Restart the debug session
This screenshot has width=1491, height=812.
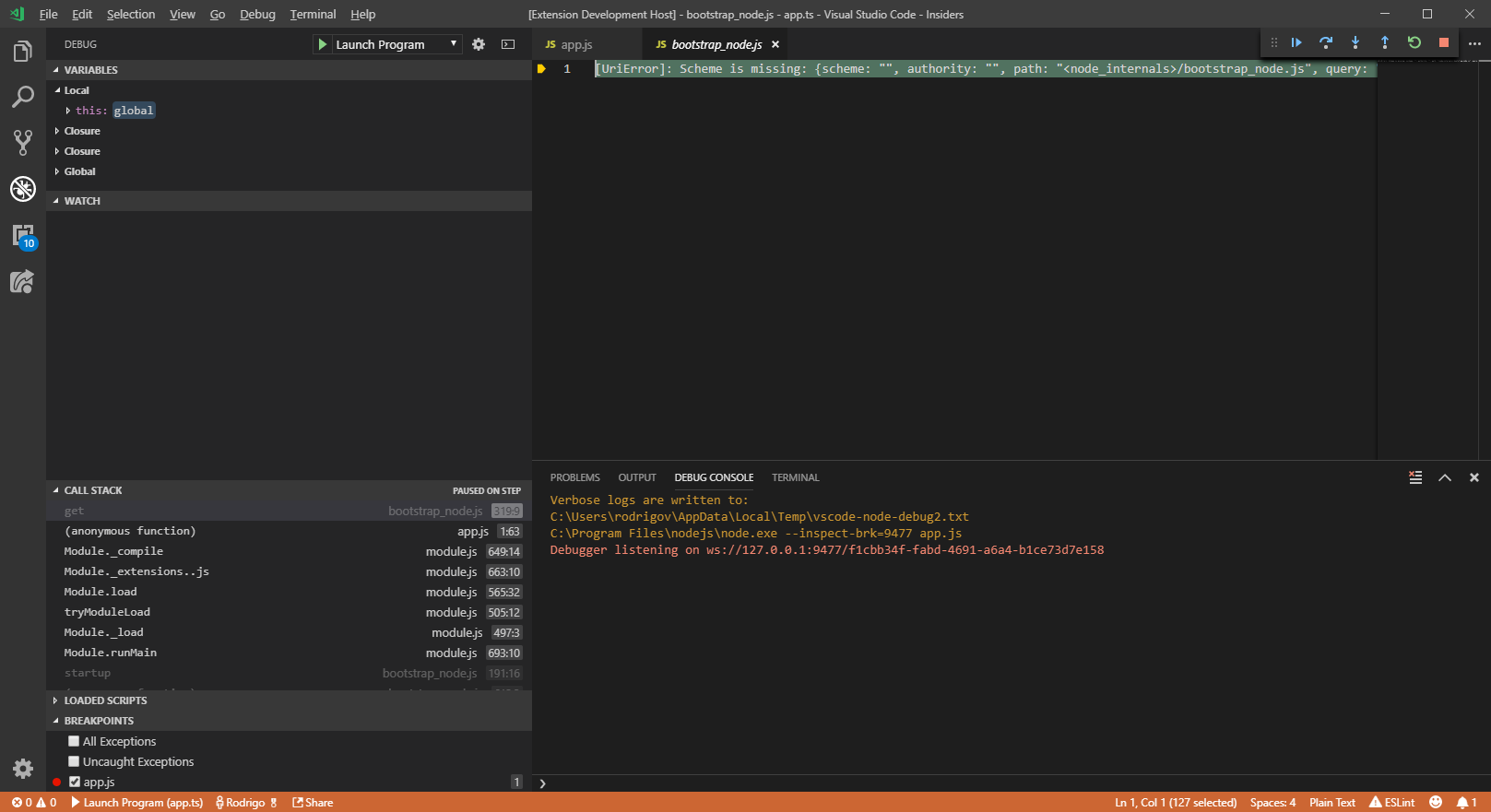click(1414, 42)
